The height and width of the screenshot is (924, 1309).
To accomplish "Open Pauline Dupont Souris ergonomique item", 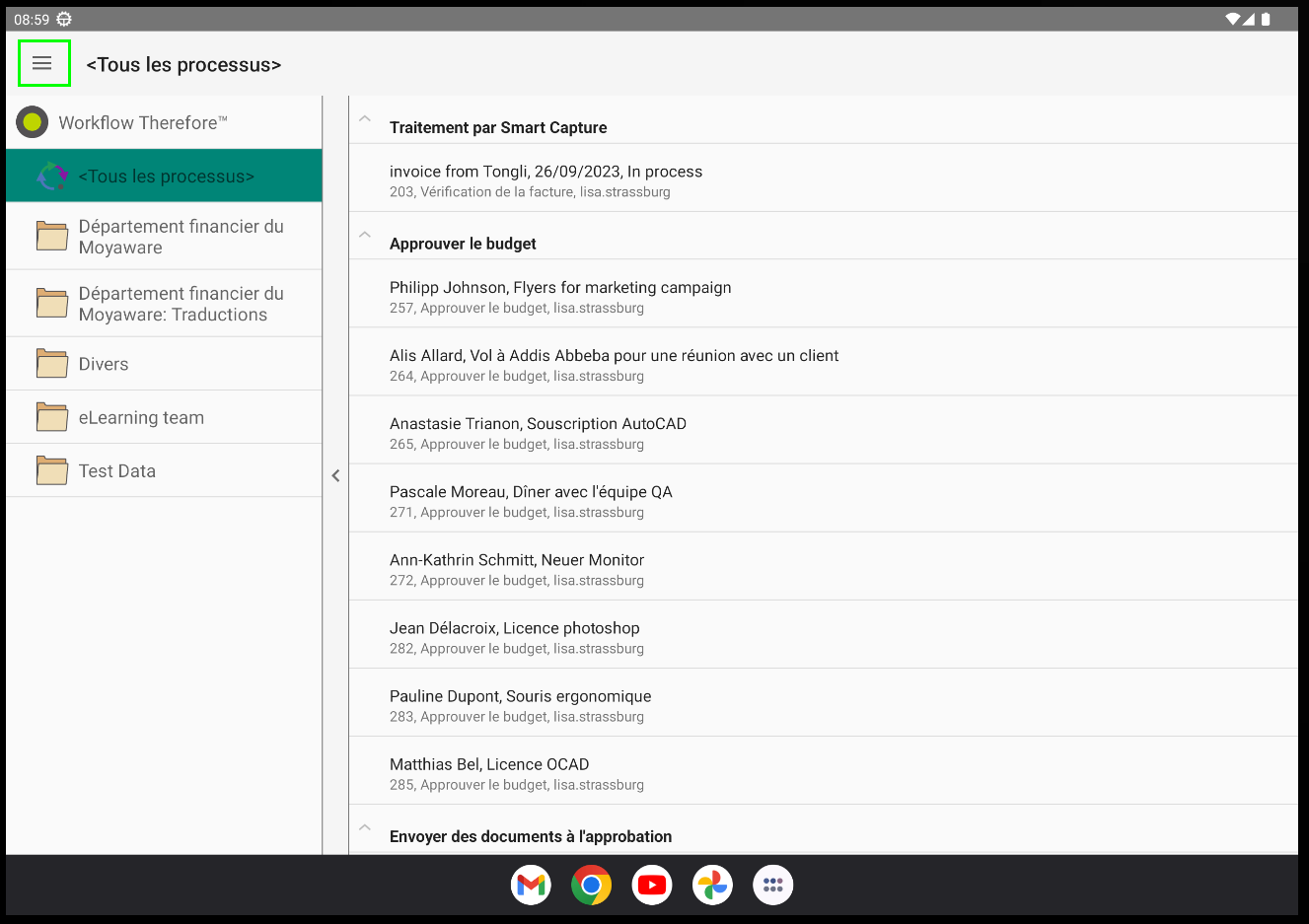I will coord(824,704).
